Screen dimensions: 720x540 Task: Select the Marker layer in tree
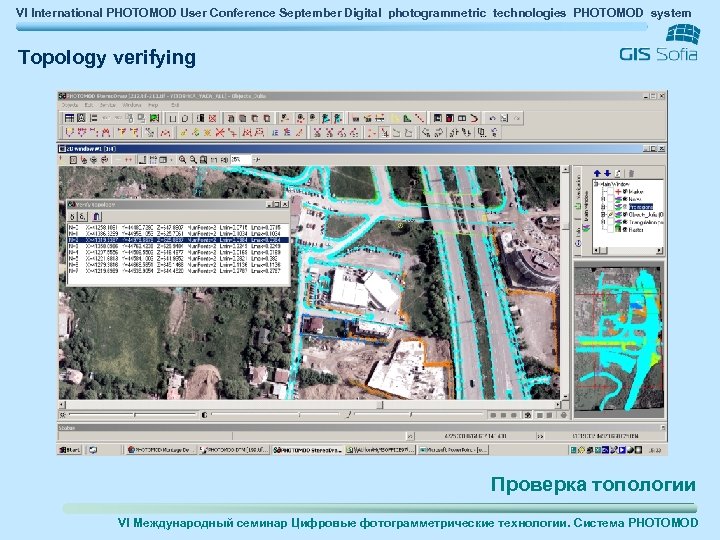pos(636,191)
